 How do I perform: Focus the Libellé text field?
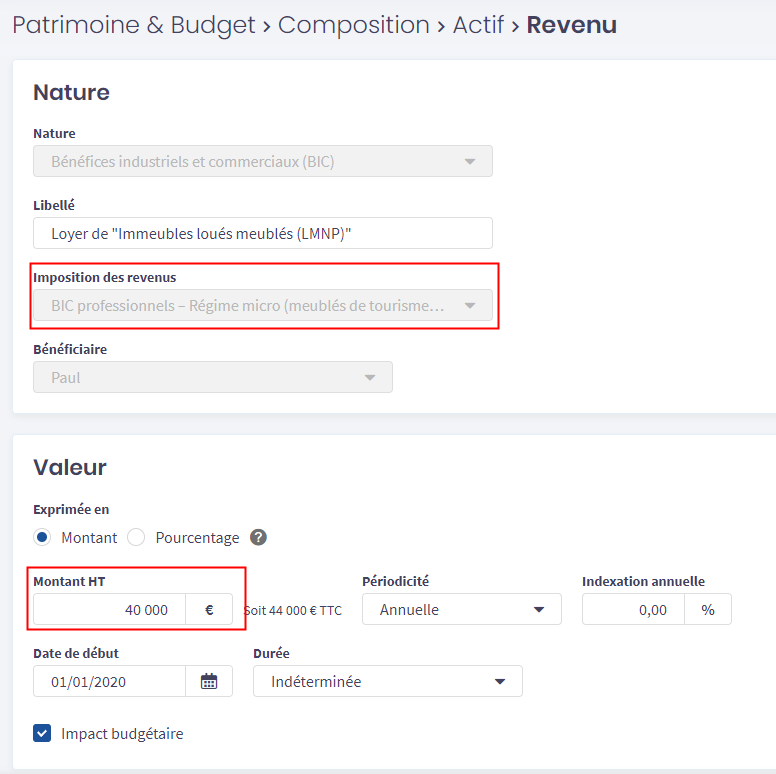[x=262, y=233]
